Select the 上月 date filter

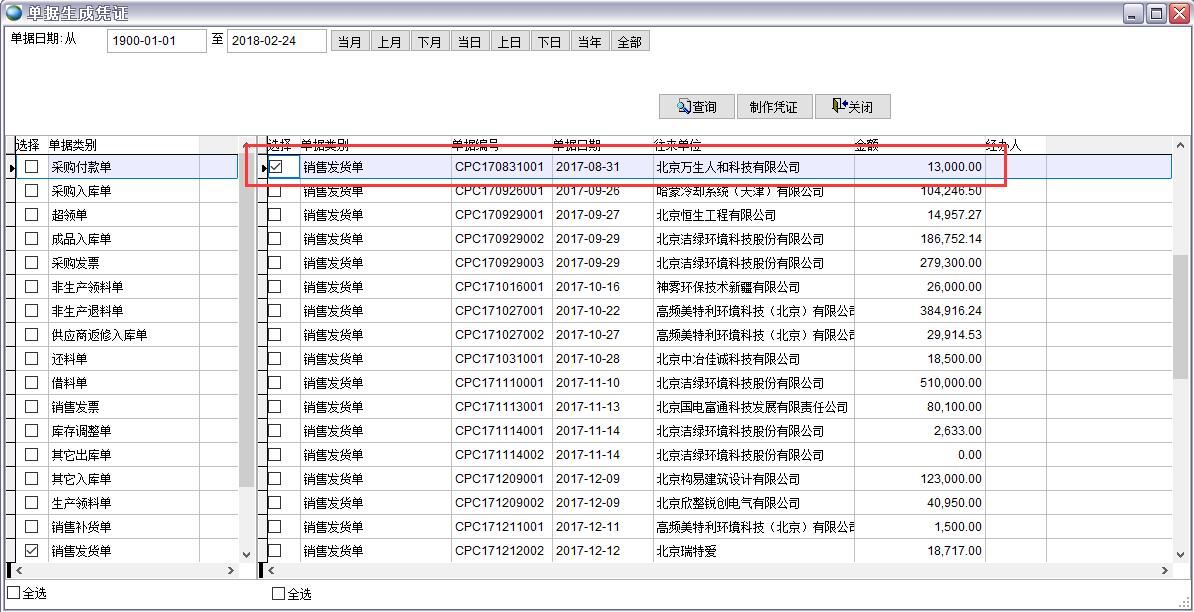click(390, 42)
